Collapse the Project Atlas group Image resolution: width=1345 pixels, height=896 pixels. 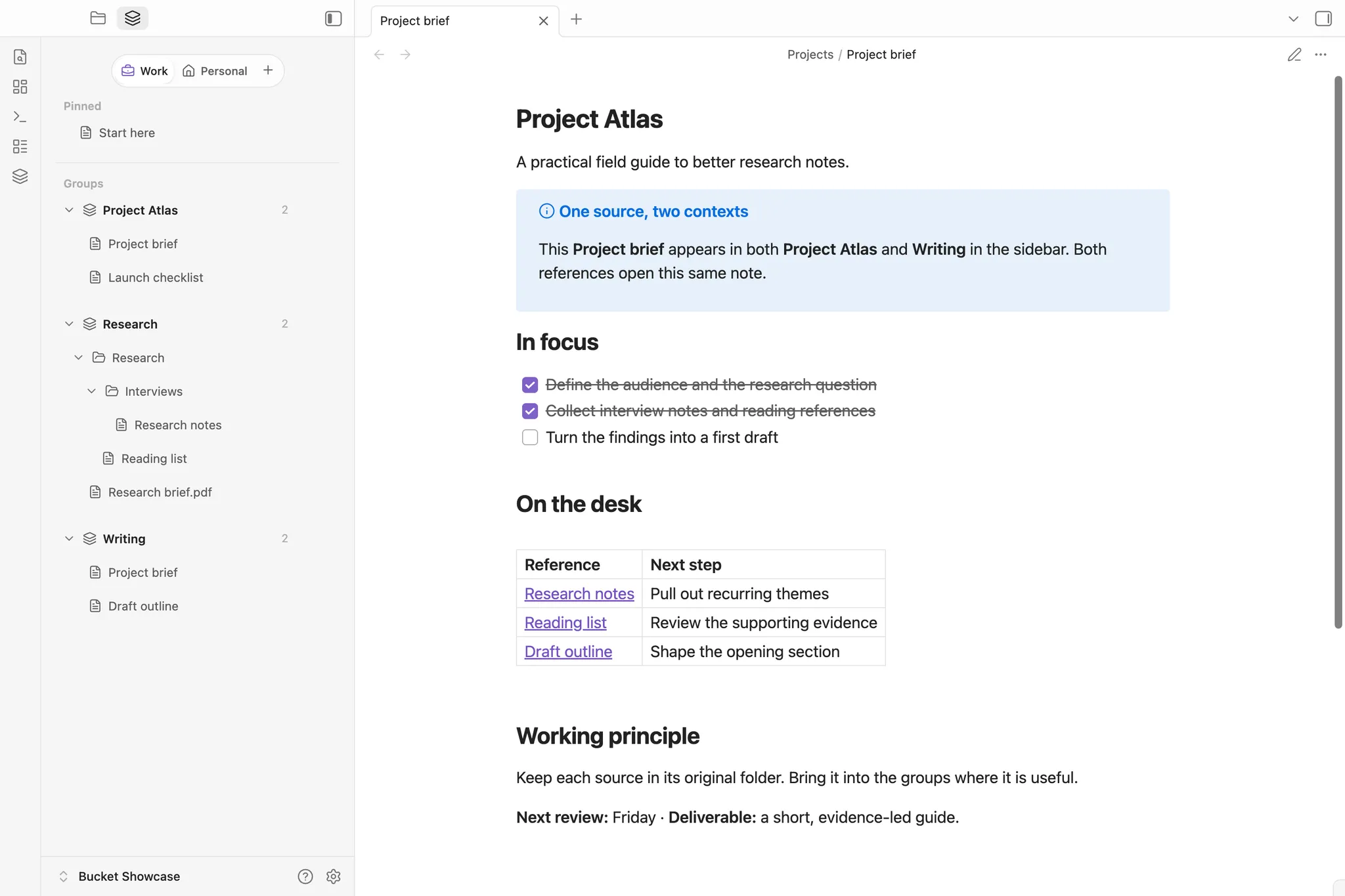point(69,210)
